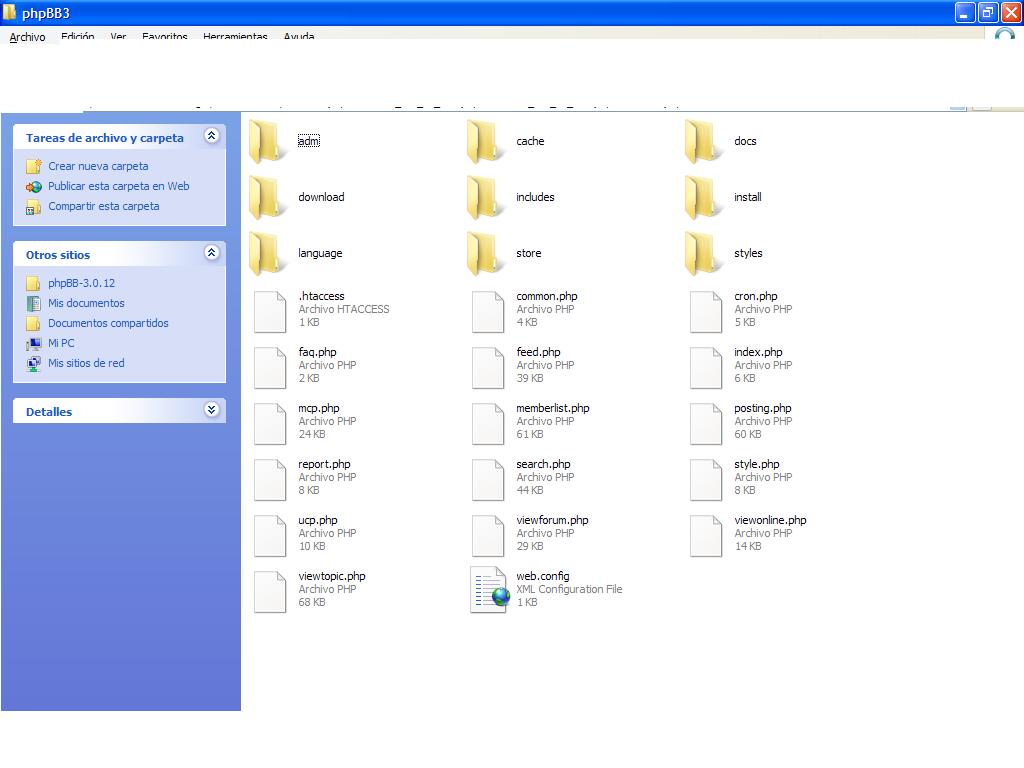Select the styles folder icon

(705, 253)
